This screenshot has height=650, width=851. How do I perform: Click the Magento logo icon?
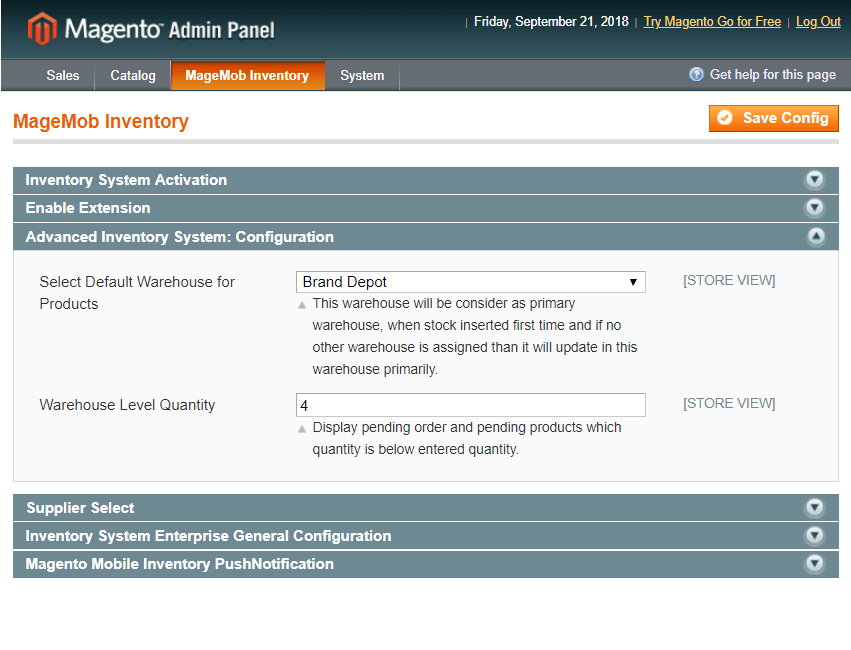[42, 28]
